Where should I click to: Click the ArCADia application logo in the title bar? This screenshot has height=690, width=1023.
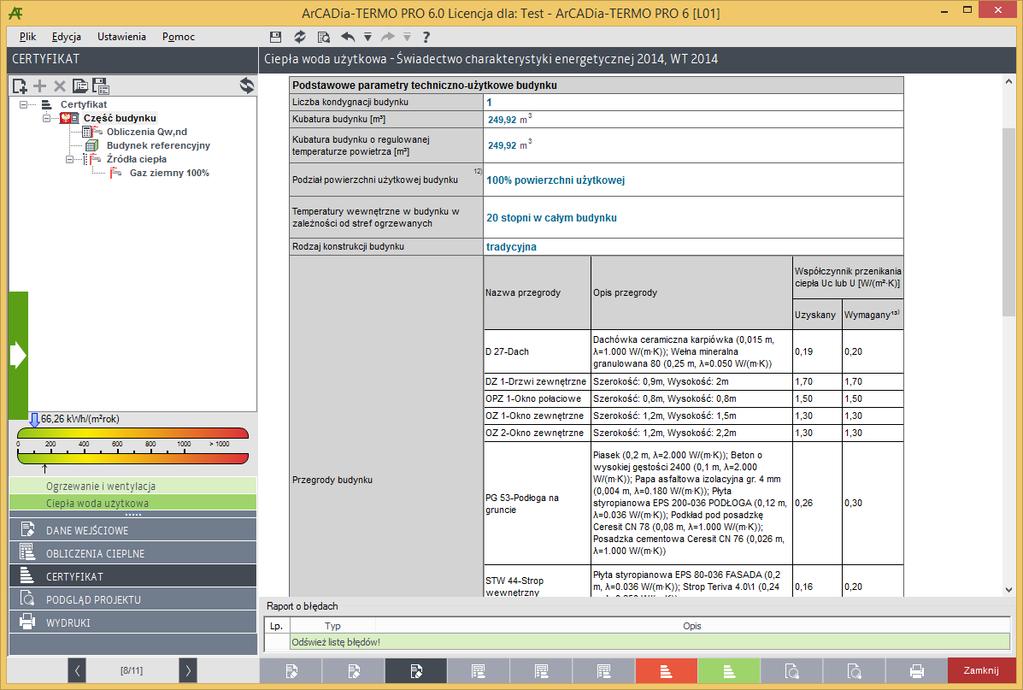pos(16,12)
